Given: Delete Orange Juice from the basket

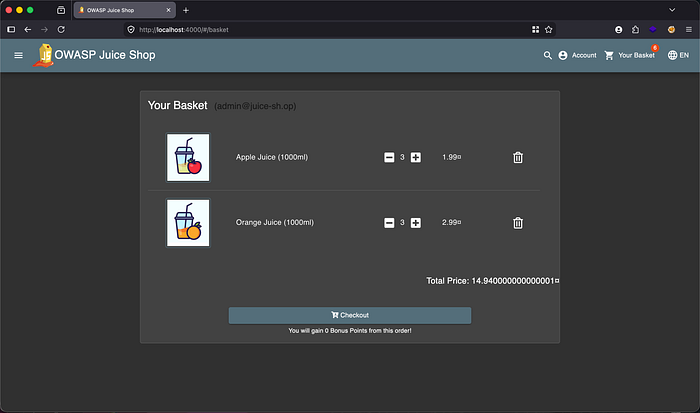Looking at the screenshot, I should [518, 223].
